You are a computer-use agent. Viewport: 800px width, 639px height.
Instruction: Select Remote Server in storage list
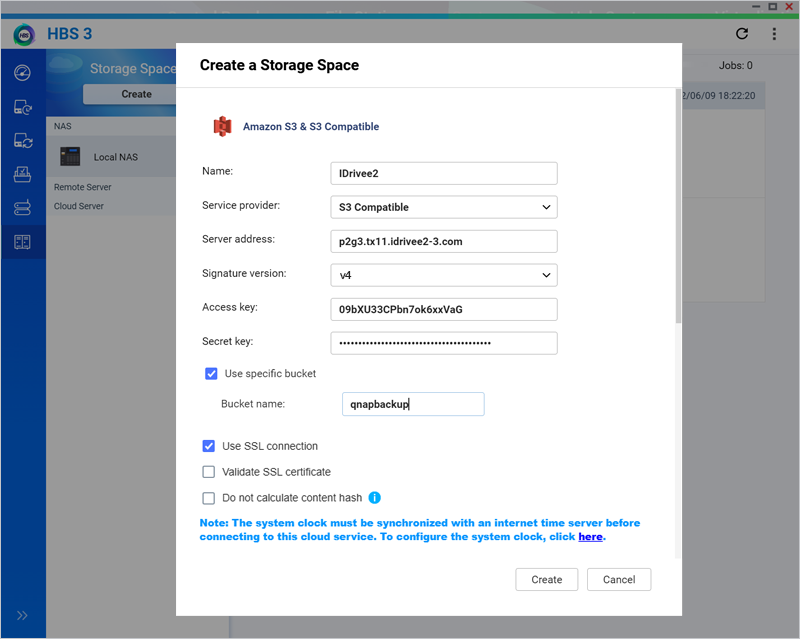pyautogui.click(x=82, y=187)
